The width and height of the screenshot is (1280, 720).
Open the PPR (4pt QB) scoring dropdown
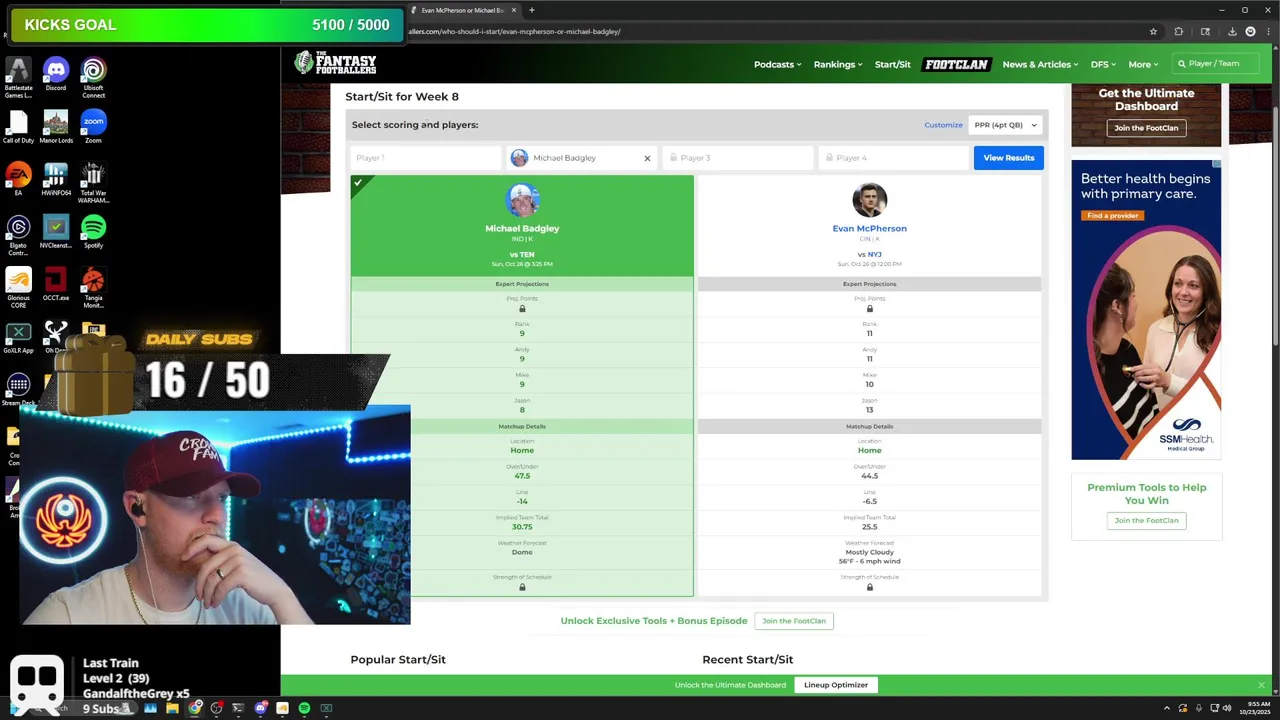pyautogui.click(x=1005, y=125)
